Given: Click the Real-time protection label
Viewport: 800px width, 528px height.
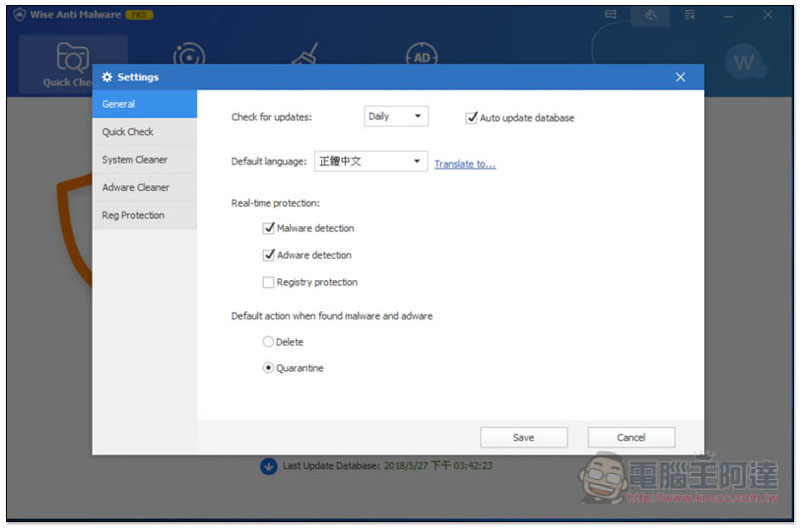Looking at the screenshot, I should (x=275, y=203).
